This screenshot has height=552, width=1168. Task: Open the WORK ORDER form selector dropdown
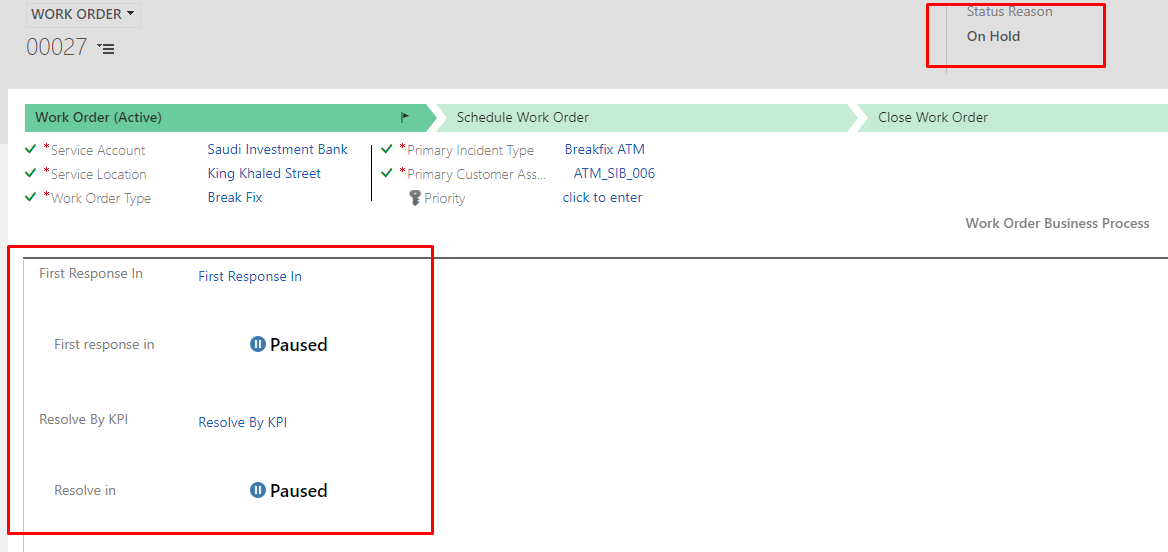[83, 15]
